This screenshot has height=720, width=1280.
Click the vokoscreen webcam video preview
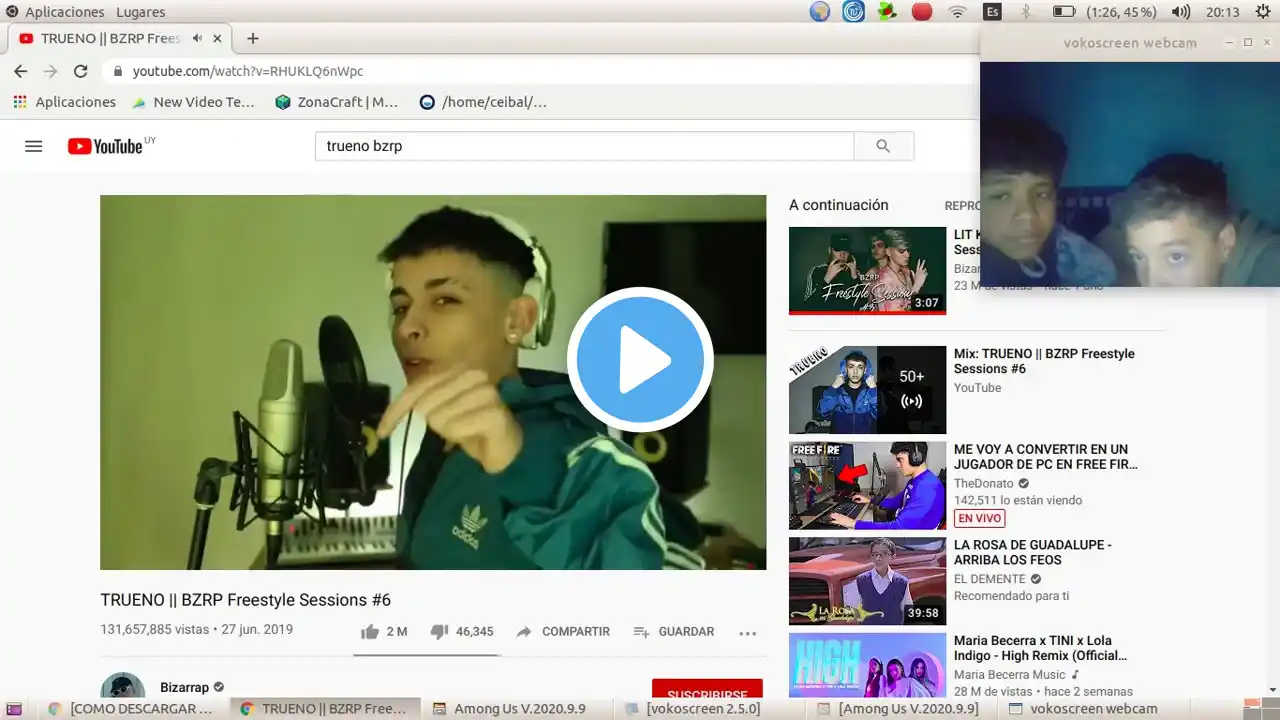1130,175
